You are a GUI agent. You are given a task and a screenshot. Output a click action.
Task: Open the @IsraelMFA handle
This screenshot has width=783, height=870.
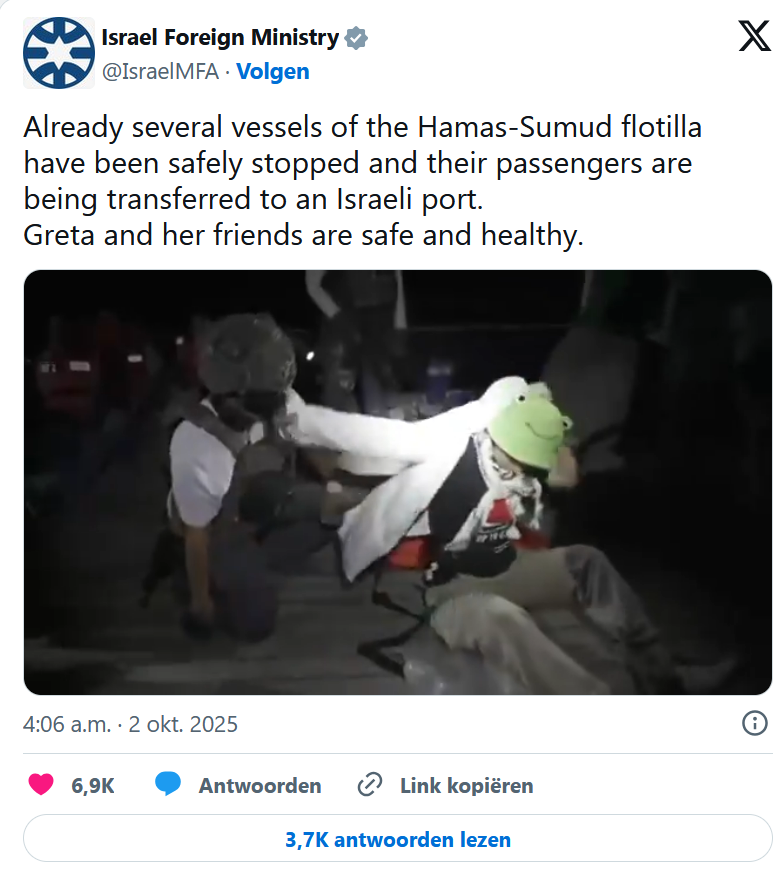(x=160, y=72)
